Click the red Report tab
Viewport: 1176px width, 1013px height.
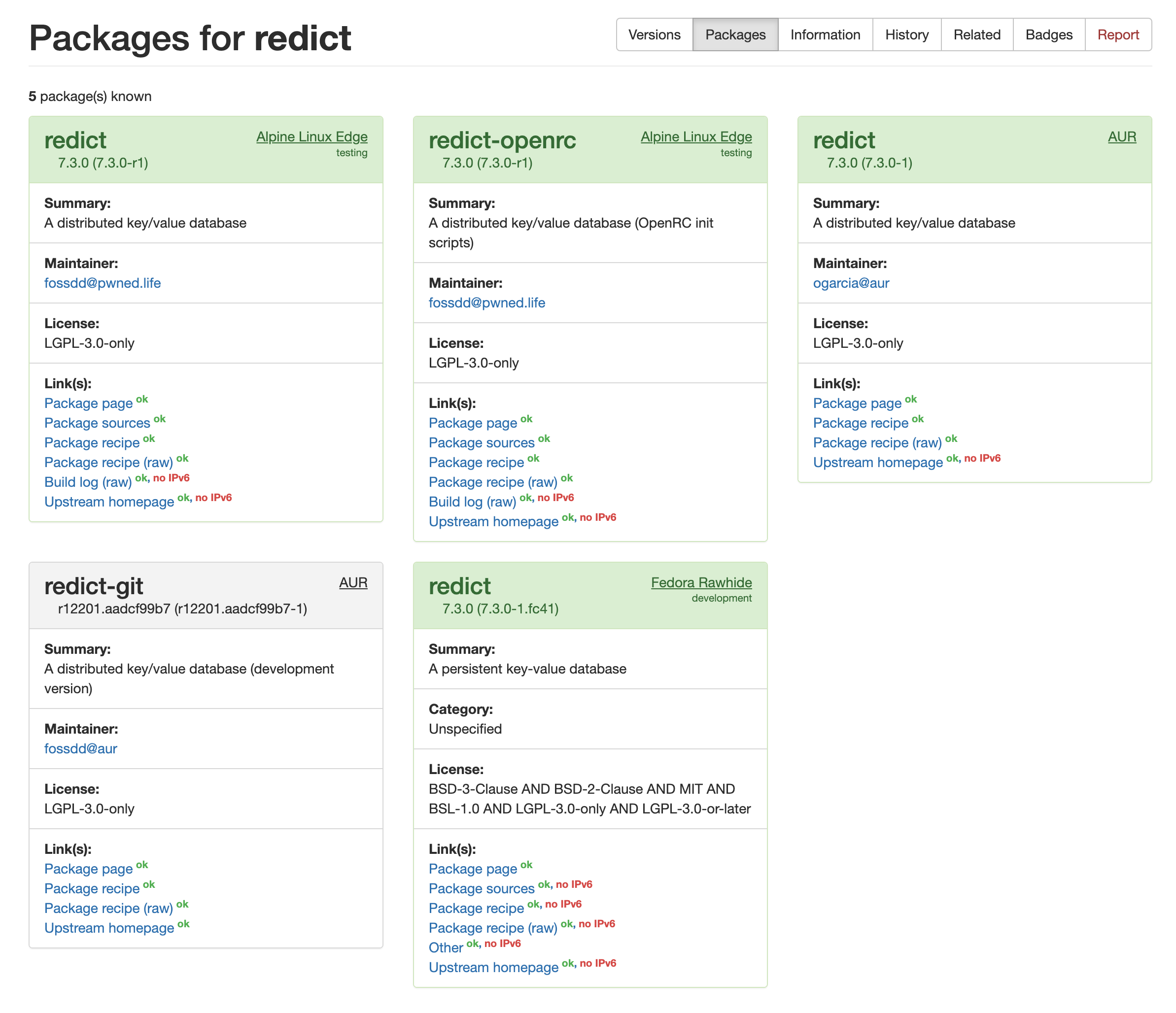click(1117, 34)
